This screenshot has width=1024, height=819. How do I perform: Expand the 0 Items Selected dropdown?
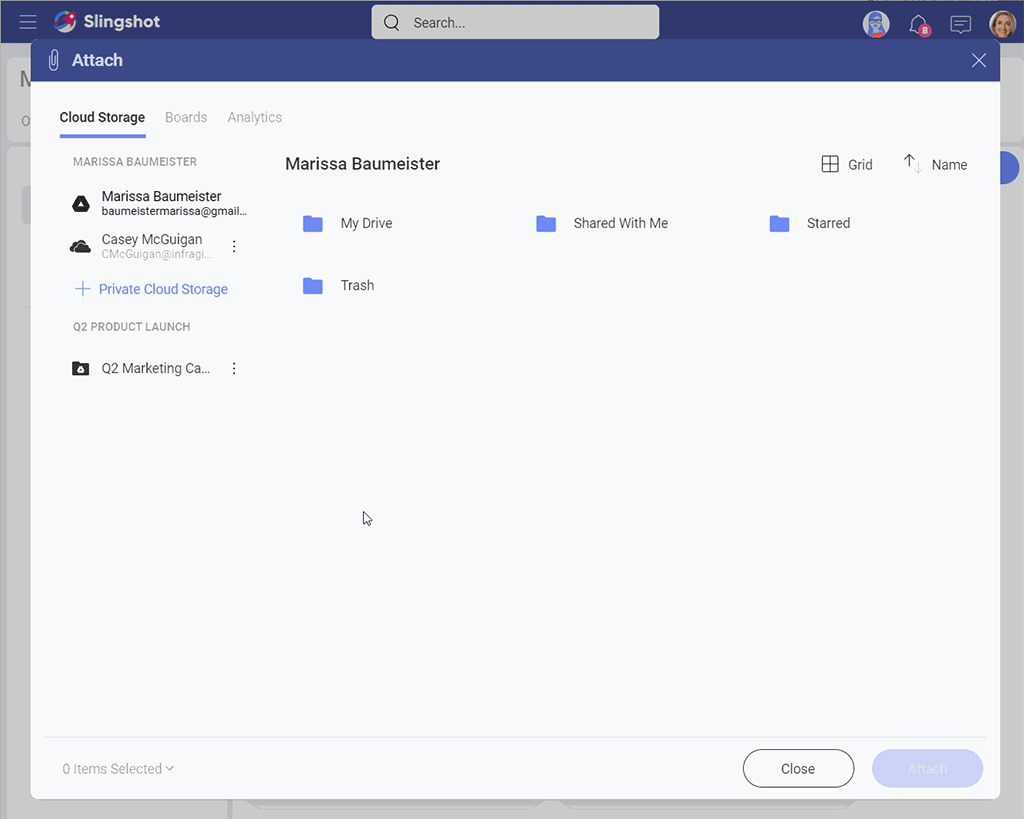118,769
